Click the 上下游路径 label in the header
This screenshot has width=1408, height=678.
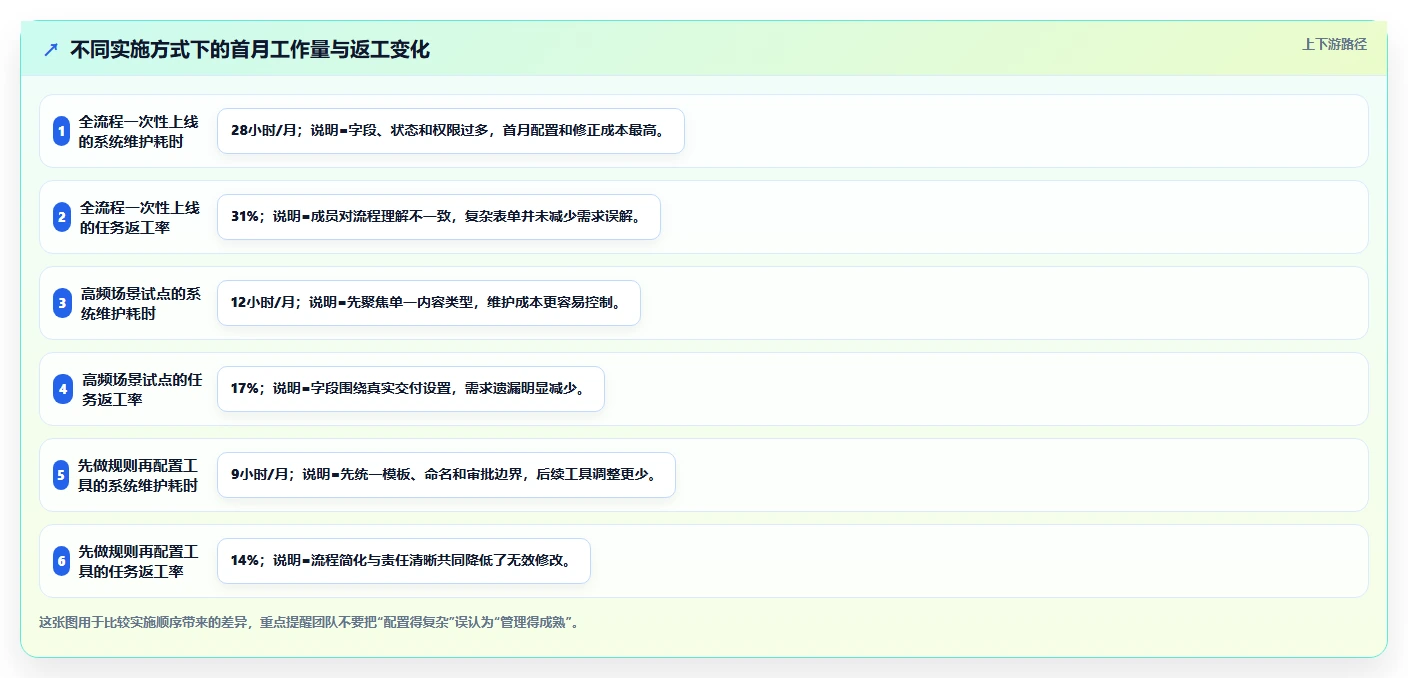click(x=1334, y=44)
